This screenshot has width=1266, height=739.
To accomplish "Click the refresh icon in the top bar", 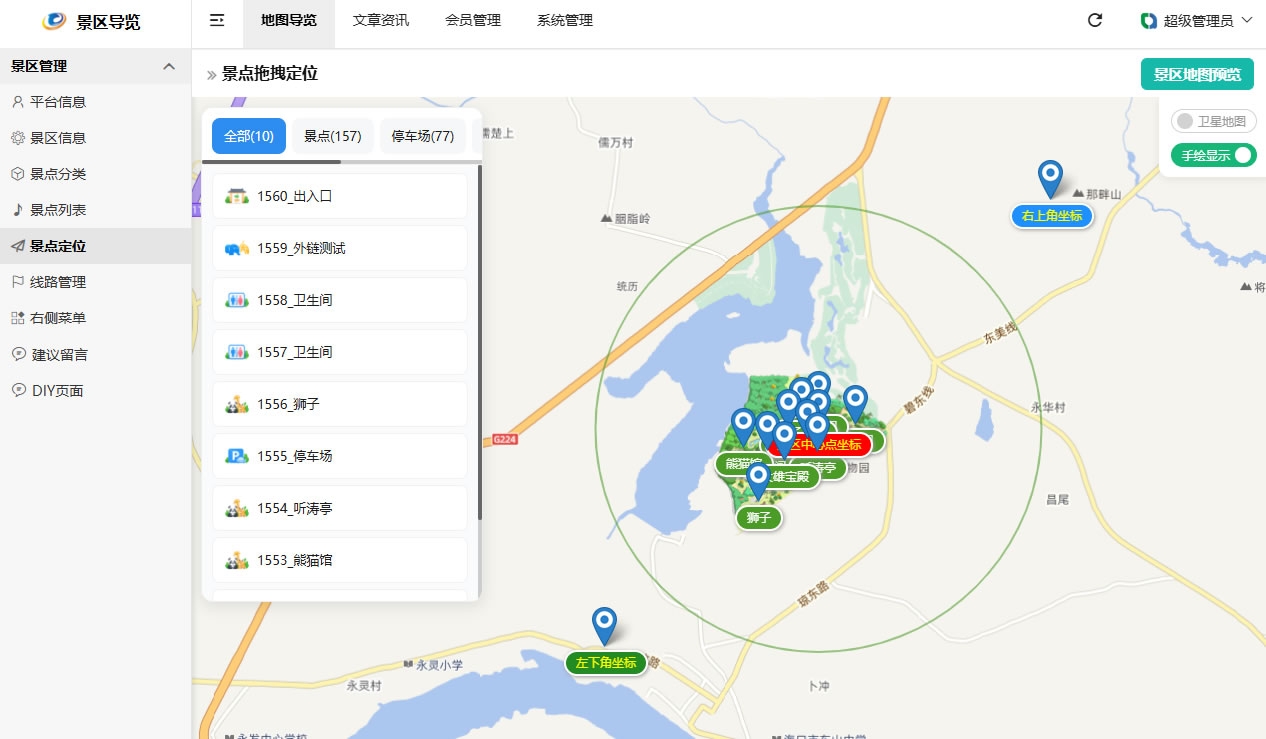I will tap(1095, 20).
